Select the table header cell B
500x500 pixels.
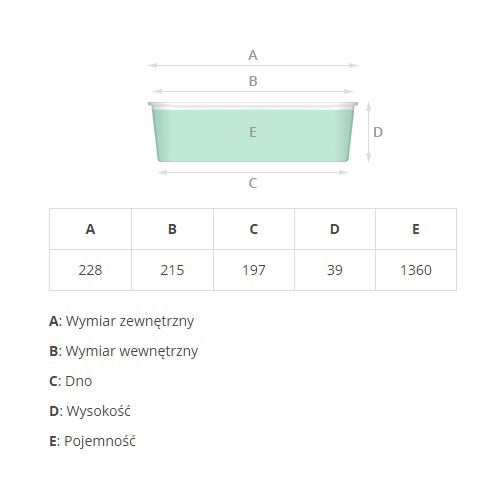172,229
